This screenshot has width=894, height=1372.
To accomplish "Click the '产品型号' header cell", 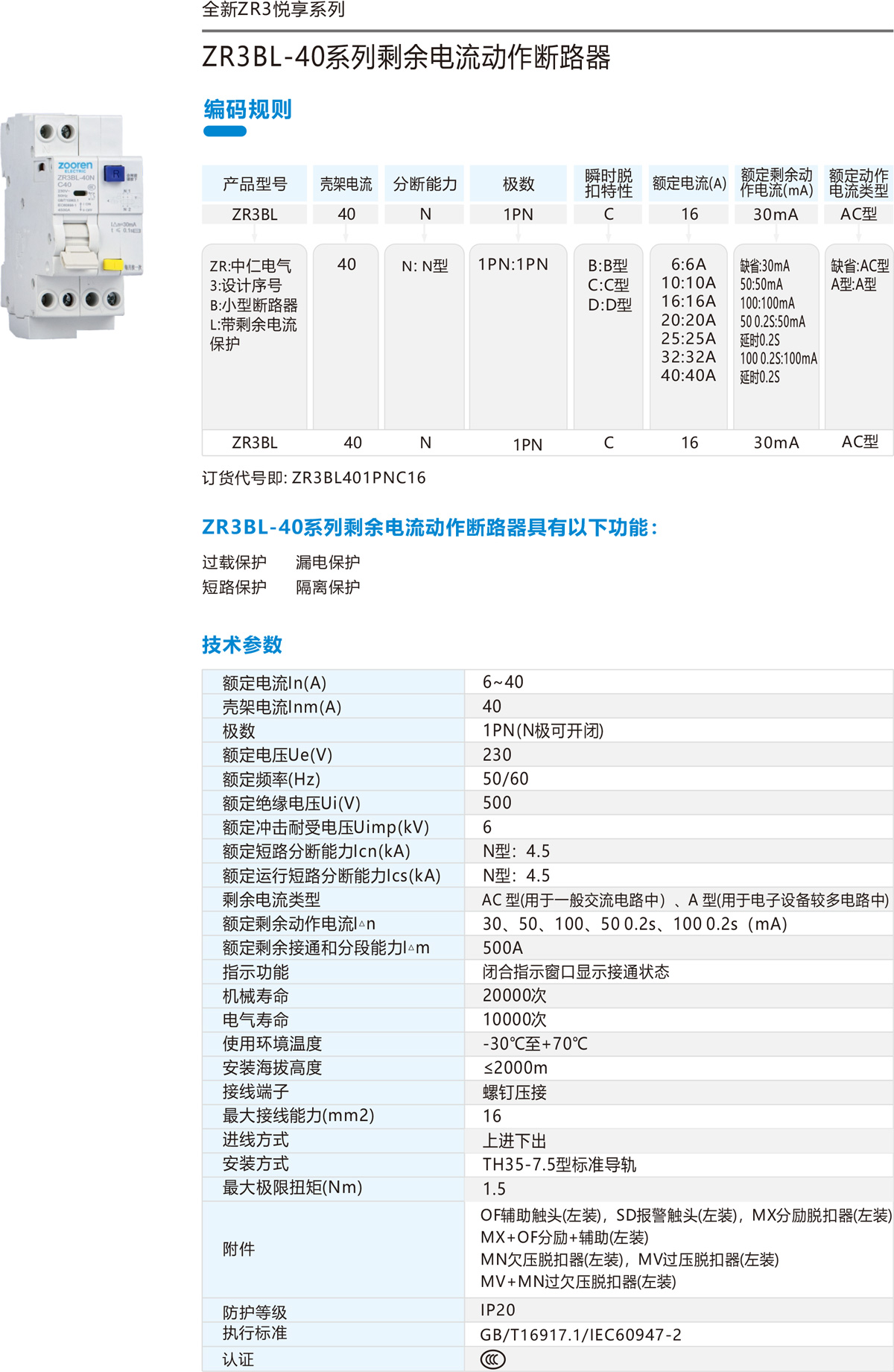I will [255, 183].
